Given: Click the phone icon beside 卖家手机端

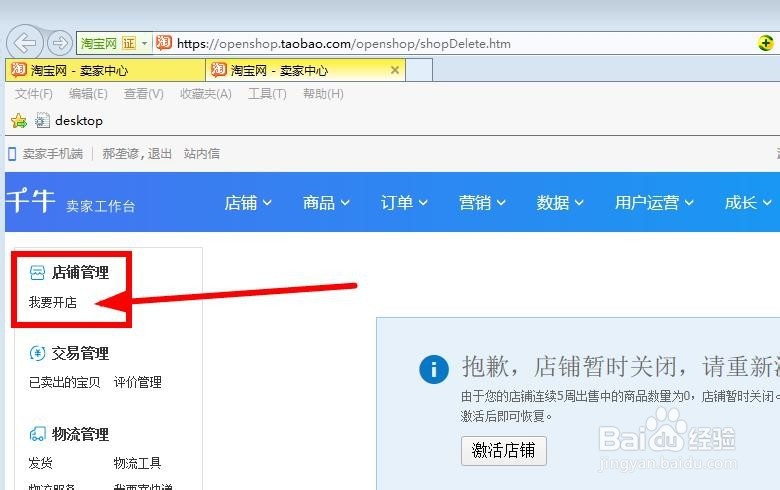Looking at the screenshot, I should click(12, 154).
